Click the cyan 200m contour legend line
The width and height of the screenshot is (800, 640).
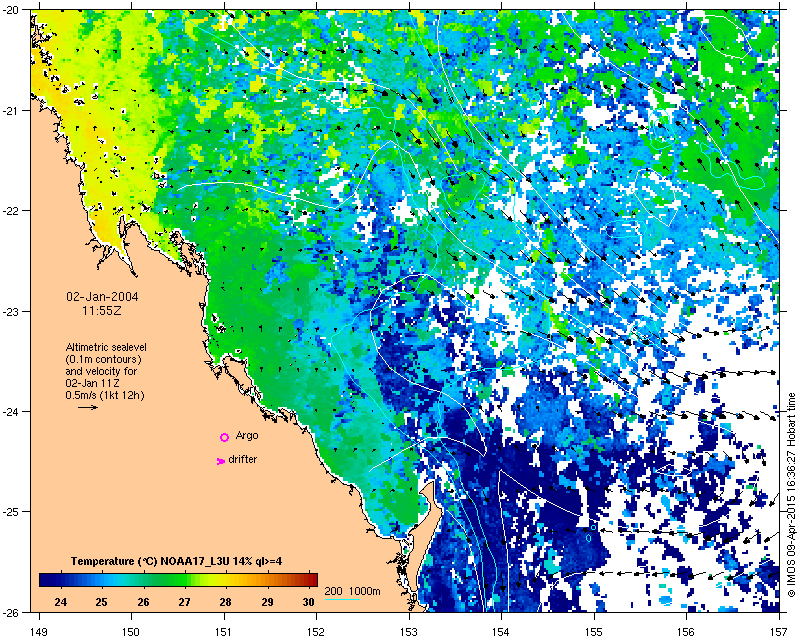[x=342, y=599]
